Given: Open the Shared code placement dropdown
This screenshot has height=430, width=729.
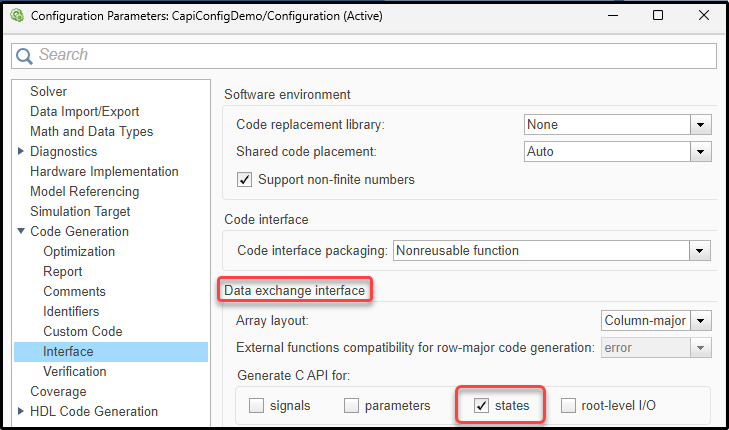Looking at the screenshot, I should click(700, 152).
